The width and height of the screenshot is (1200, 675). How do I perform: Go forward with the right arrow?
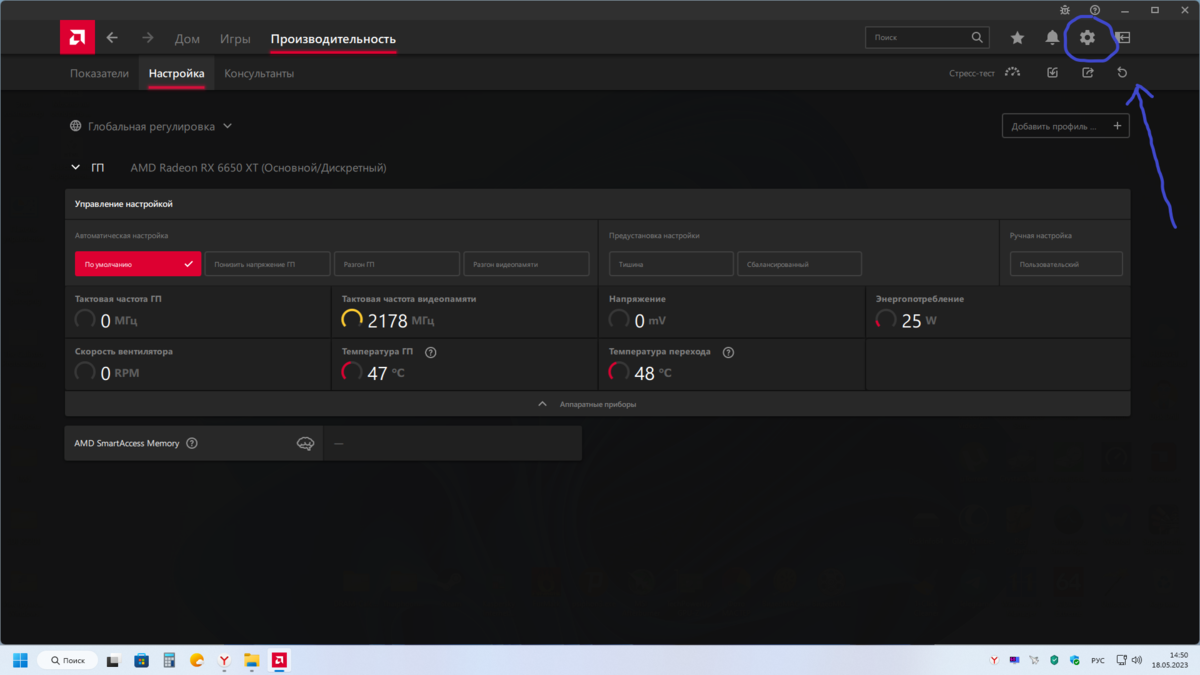click(x=147, y=38)
